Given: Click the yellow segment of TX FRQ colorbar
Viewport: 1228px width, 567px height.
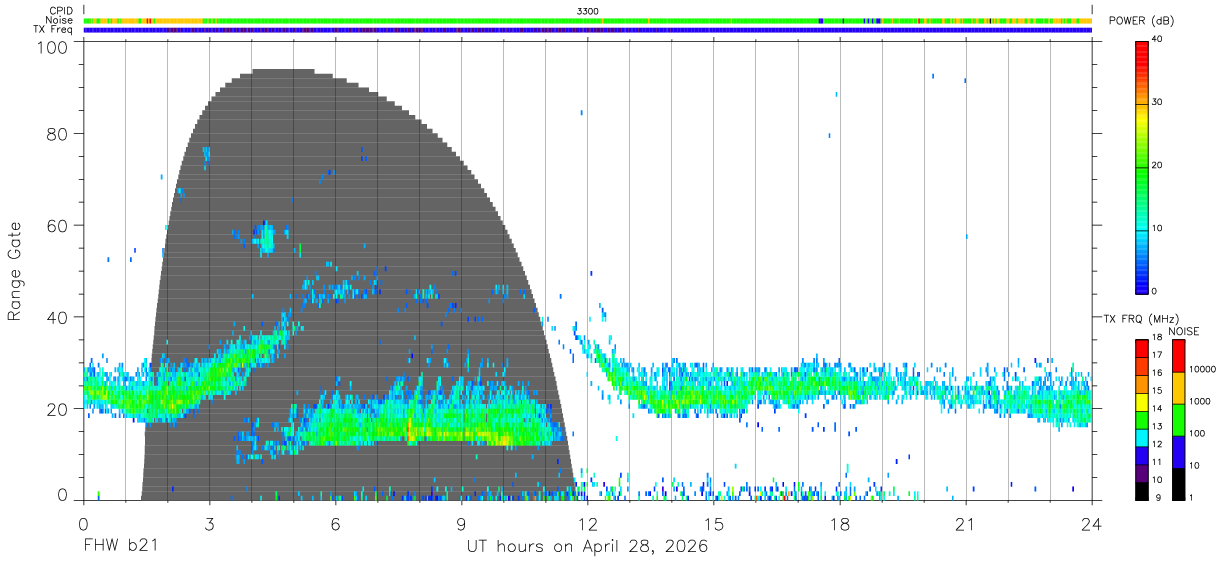Looking at the screenshot, I should coord(1141,401).
